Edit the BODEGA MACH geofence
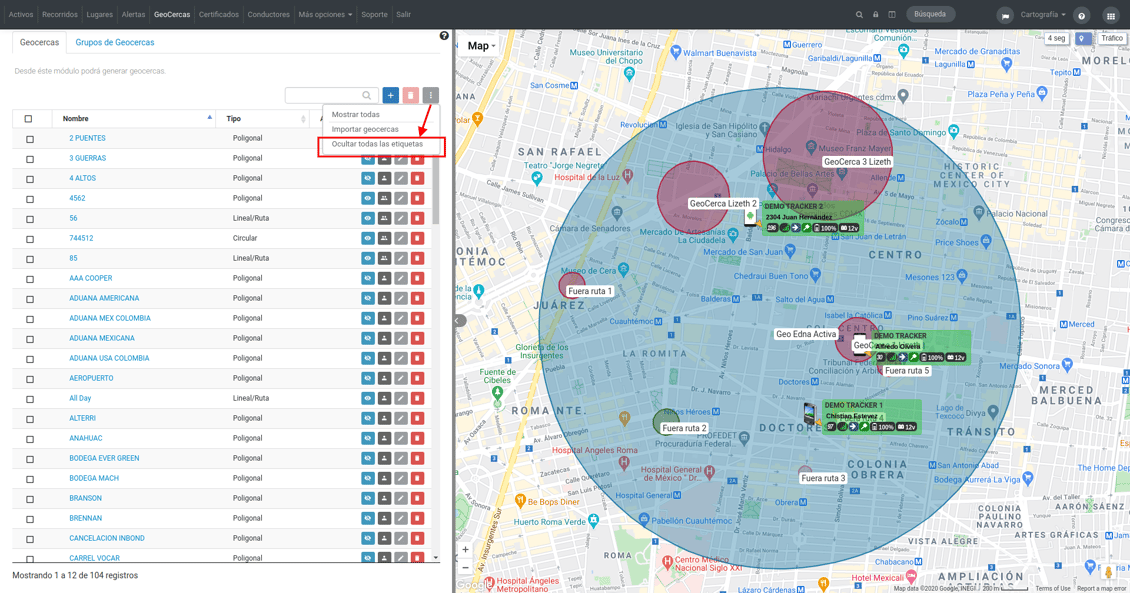 click(401, 478)
